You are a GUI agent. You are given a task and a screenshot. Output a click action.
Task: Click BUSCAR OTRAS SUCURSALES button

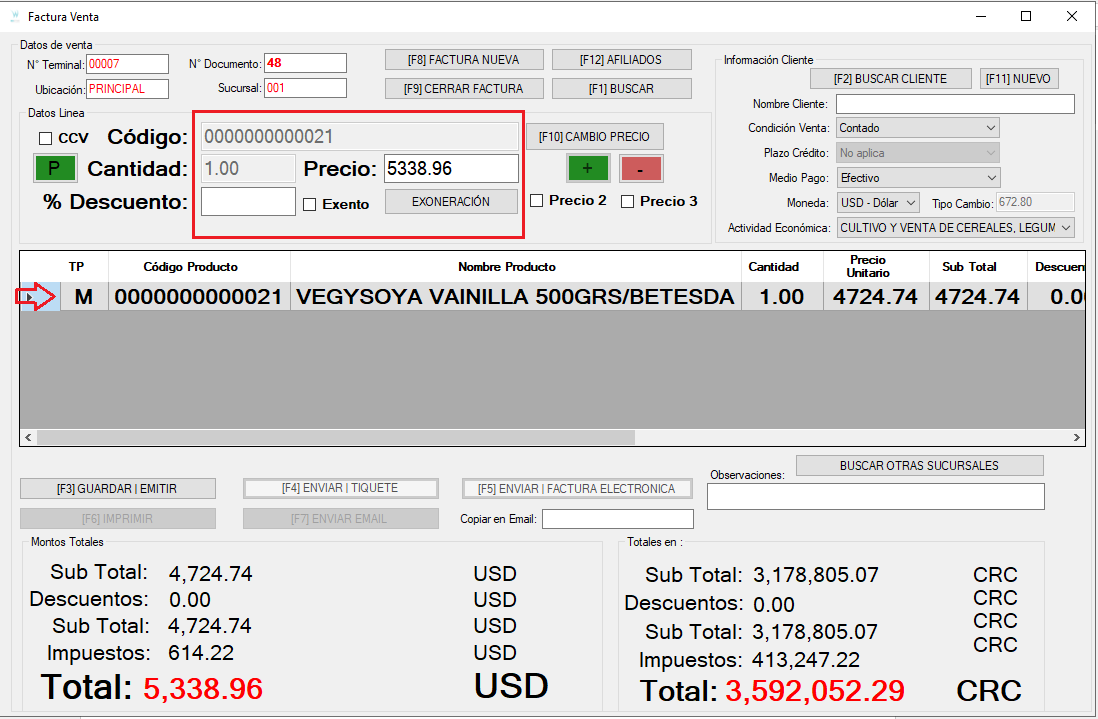pos(919,466)
